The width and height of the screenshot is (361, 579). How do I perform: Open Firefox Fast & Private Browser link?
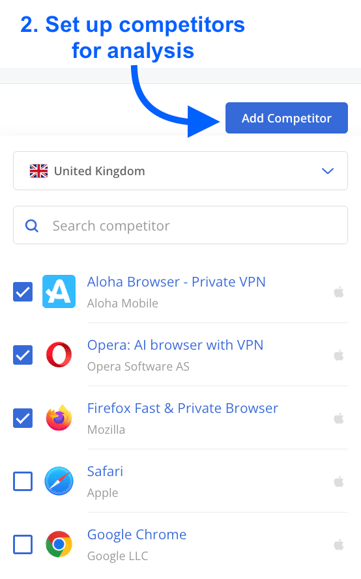point(182,408)
